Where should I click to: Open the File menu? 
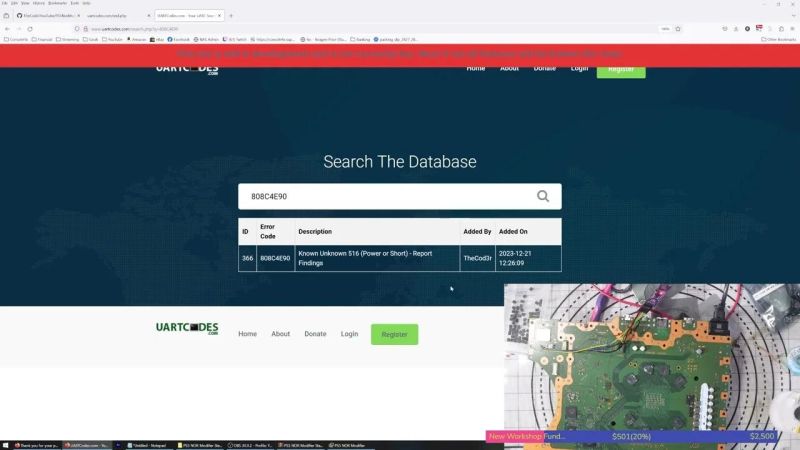pos(5,3)
